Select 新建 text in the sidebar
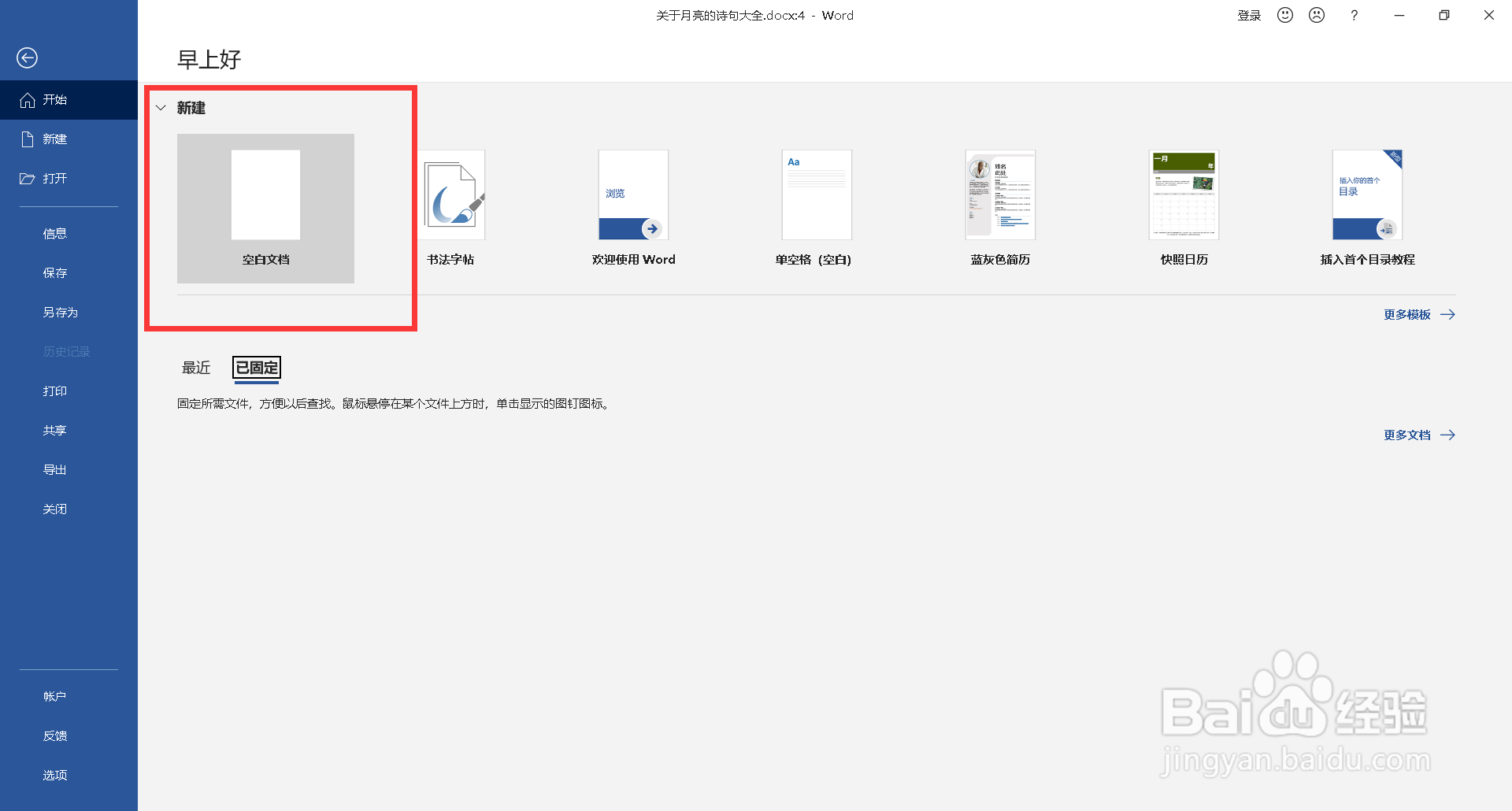This screenshot has height=811, width=1512. [x=55, y=139]
